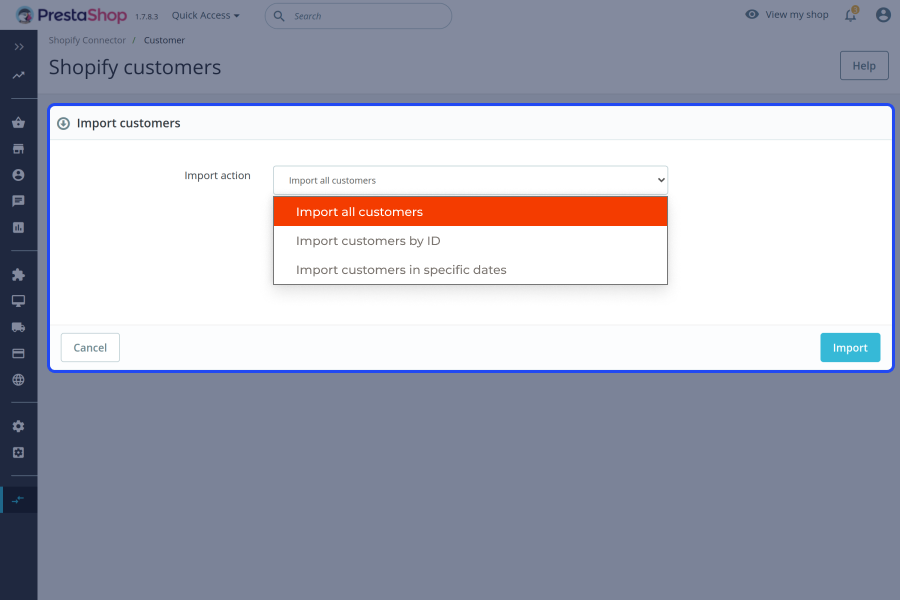Open International globe icon in sidebar
The width and height of the screenshot is (900, 600).
18,380
